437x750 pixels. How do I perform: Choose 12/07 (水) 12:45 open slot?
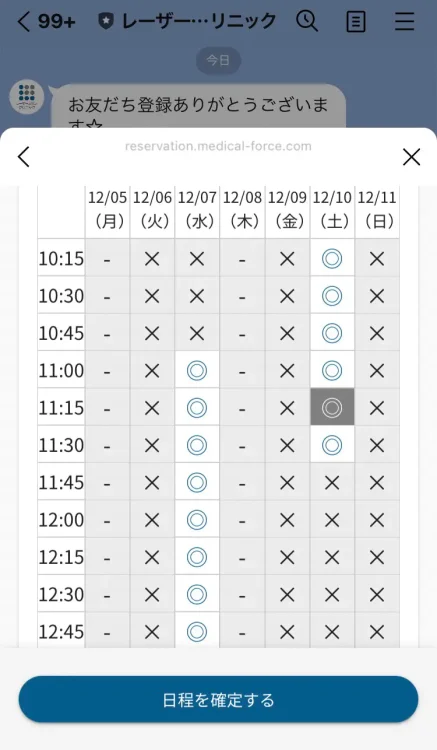(x=197, y=632)
